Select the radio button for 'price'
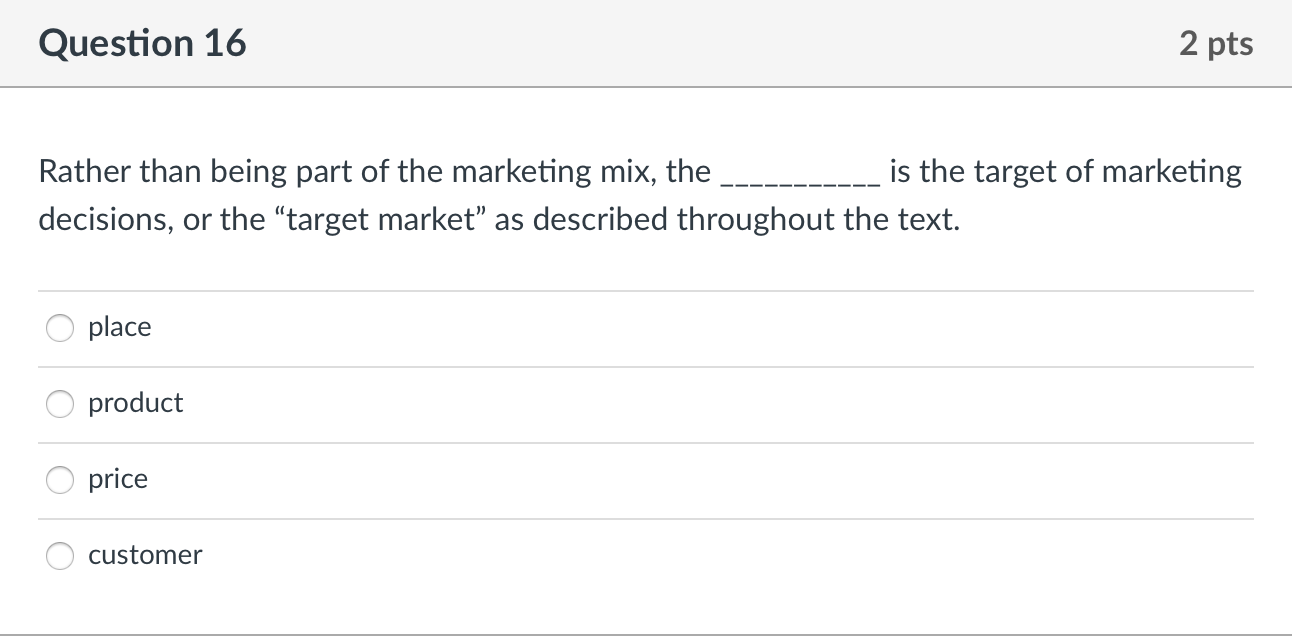This screenshot has width=1292, height=636. pos(59,479)
